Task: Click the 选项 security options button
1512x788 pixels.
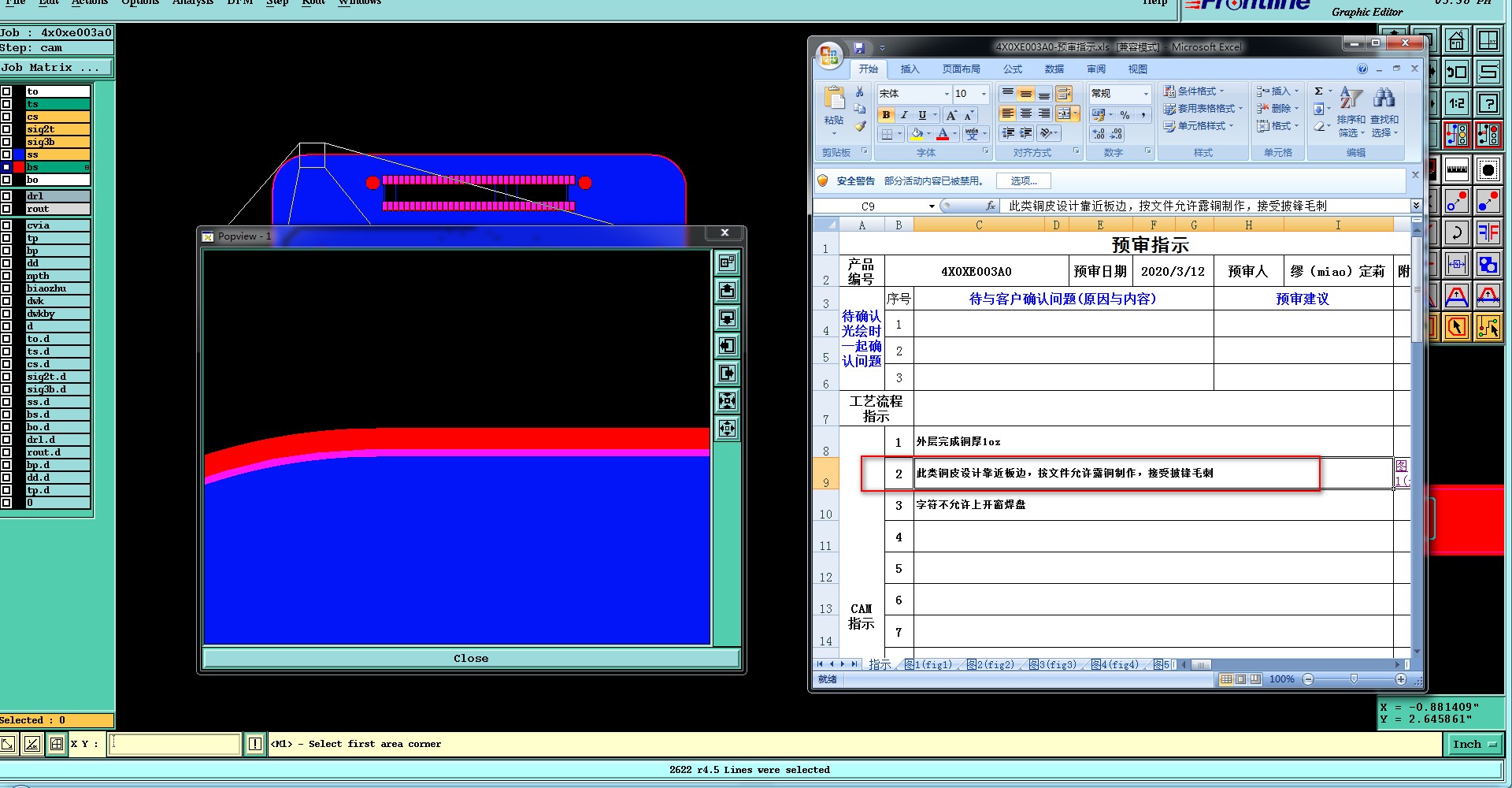Action: (x=1024, y=181)
